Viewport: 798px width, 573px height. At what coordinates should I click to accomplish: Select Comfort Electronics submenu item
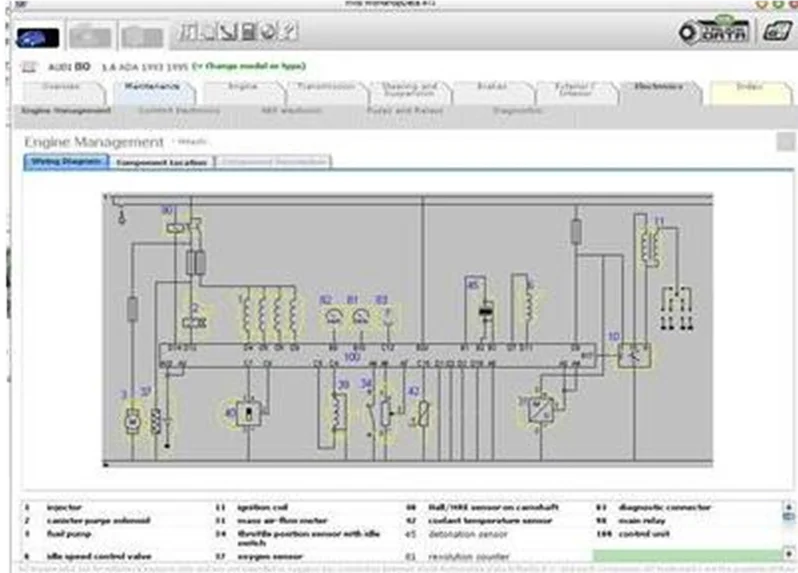coord(179,110)
